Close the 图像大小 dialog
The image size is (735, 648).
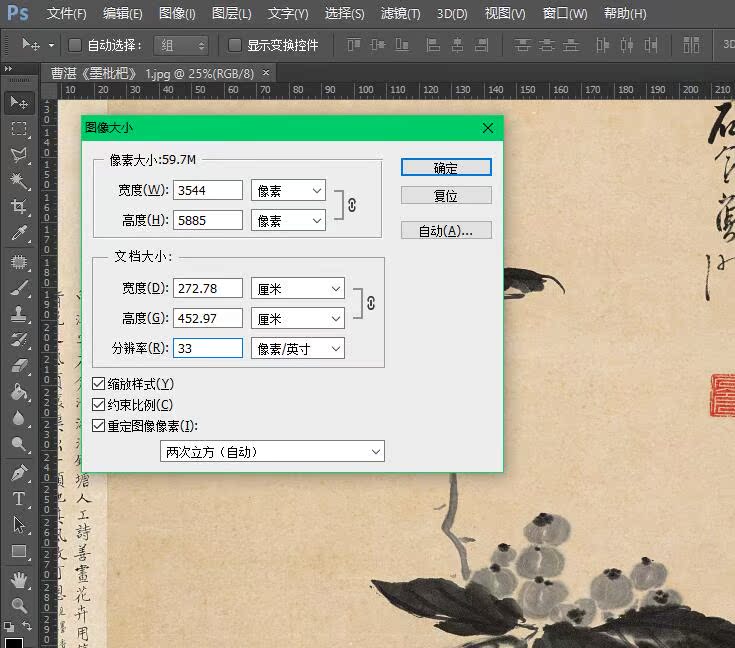[x=488, y=128]
